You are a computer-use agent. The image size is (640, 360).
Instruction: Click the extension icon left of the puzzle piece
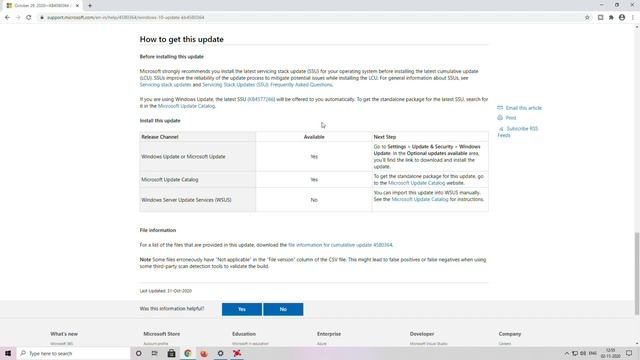point(600,18)
